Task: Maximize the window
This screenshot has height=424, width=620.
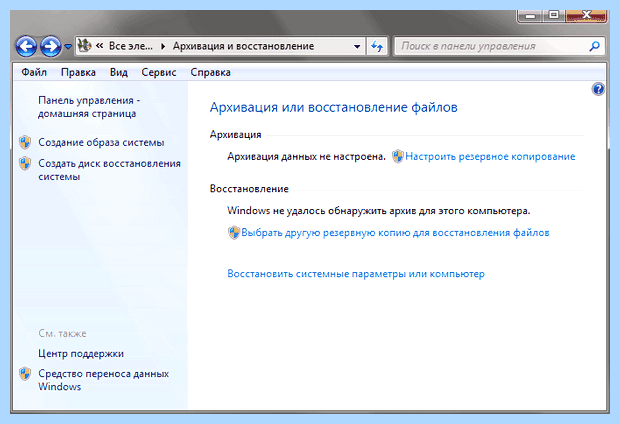Action: coord(554,15)
